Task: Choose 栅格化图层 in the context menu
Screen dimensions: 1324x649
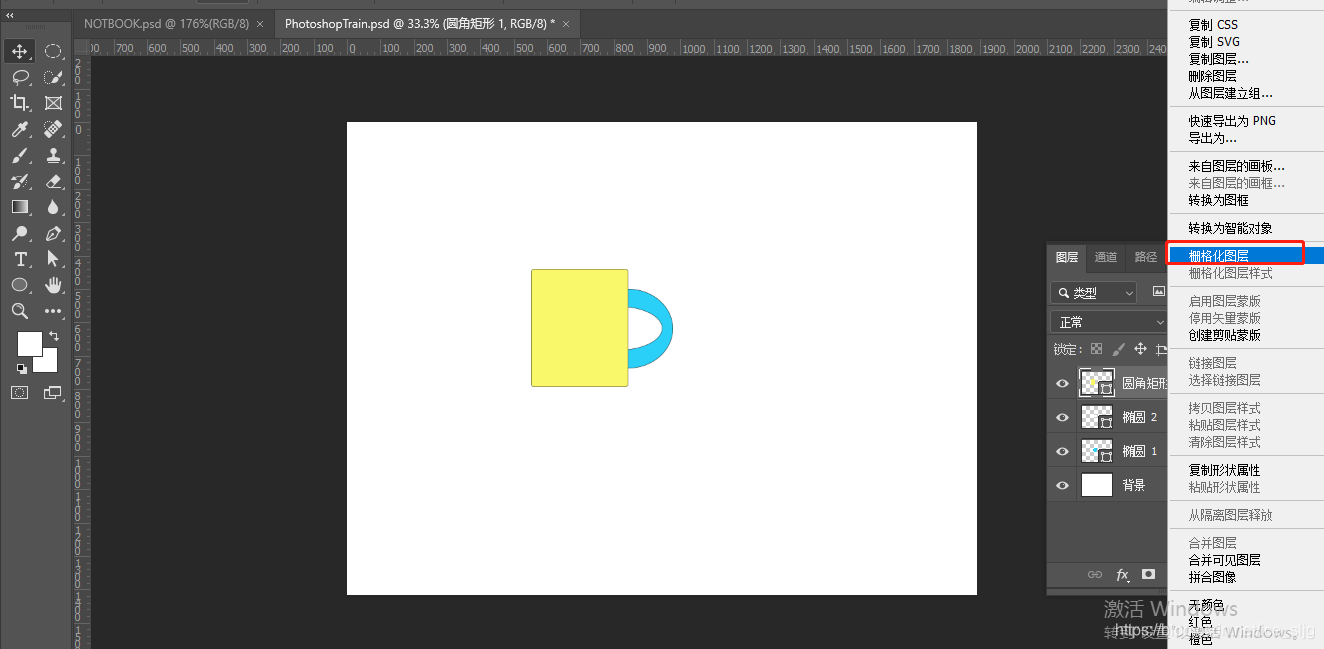Action: pyautogui.click(x=1246, y=256)
